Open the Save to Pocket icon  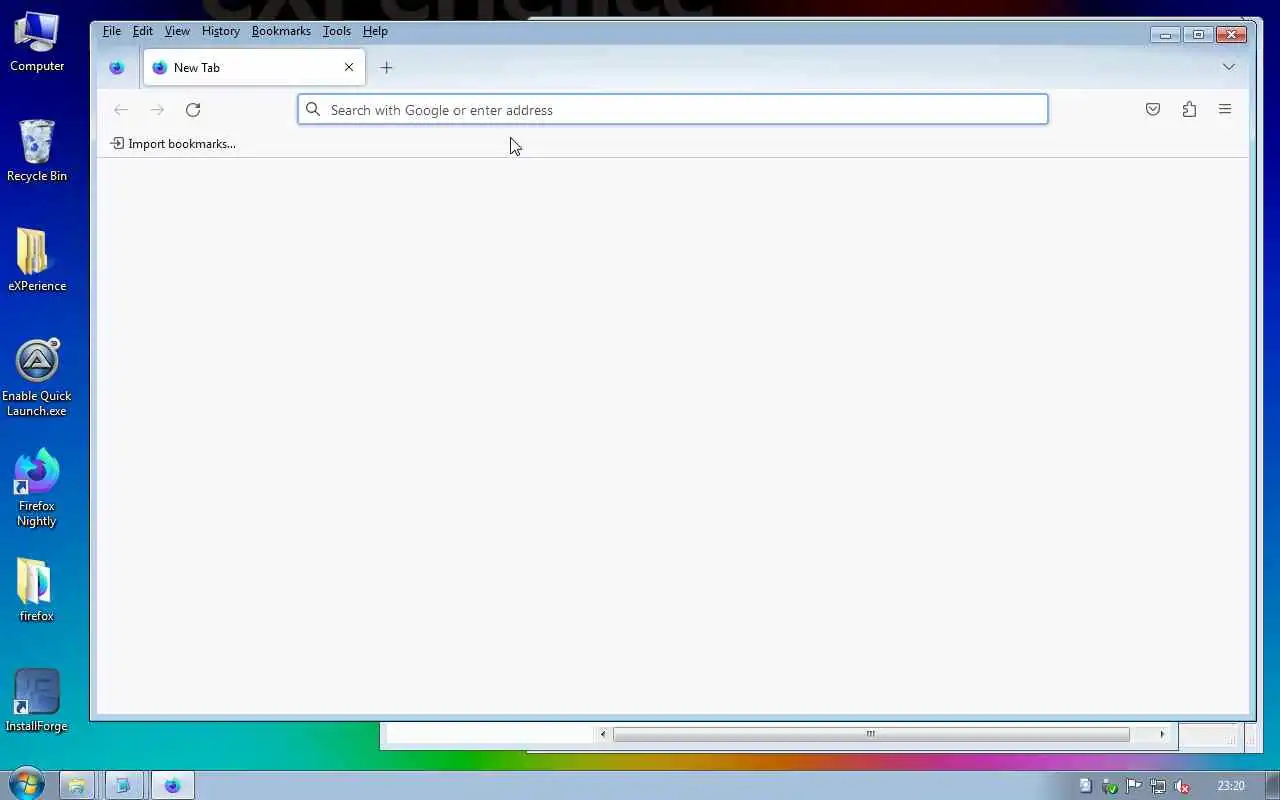coord(1153,109)
